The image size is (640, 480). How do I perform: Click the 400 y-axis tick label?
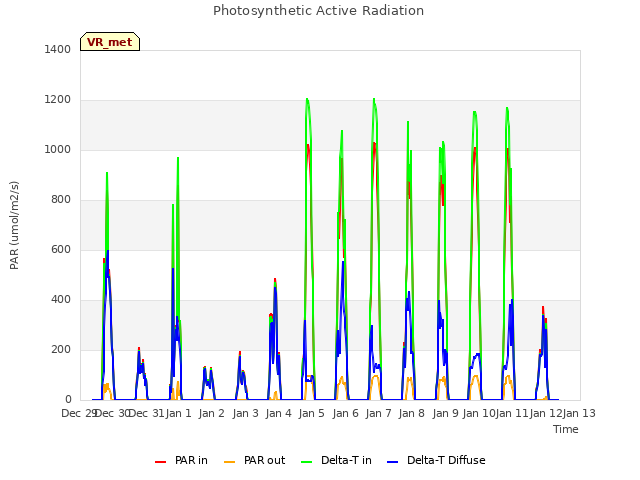pos(61,300)
